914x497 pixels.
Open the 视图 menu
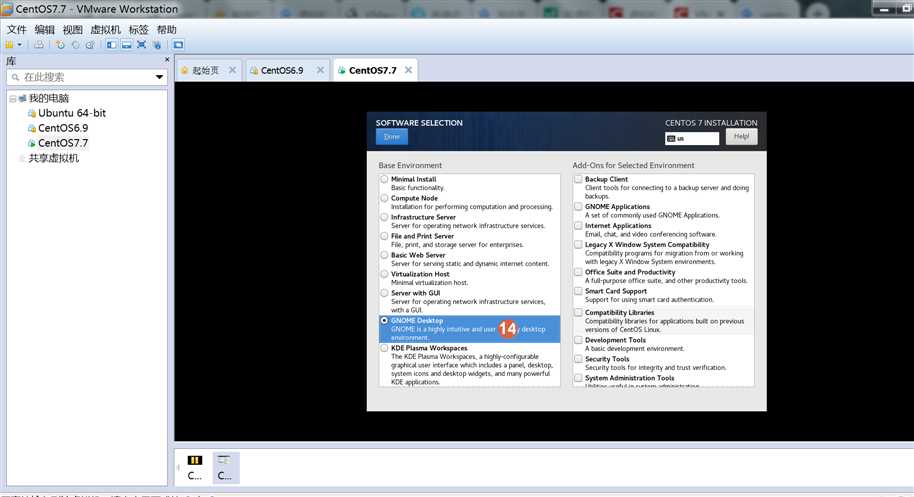click(72, 30)
